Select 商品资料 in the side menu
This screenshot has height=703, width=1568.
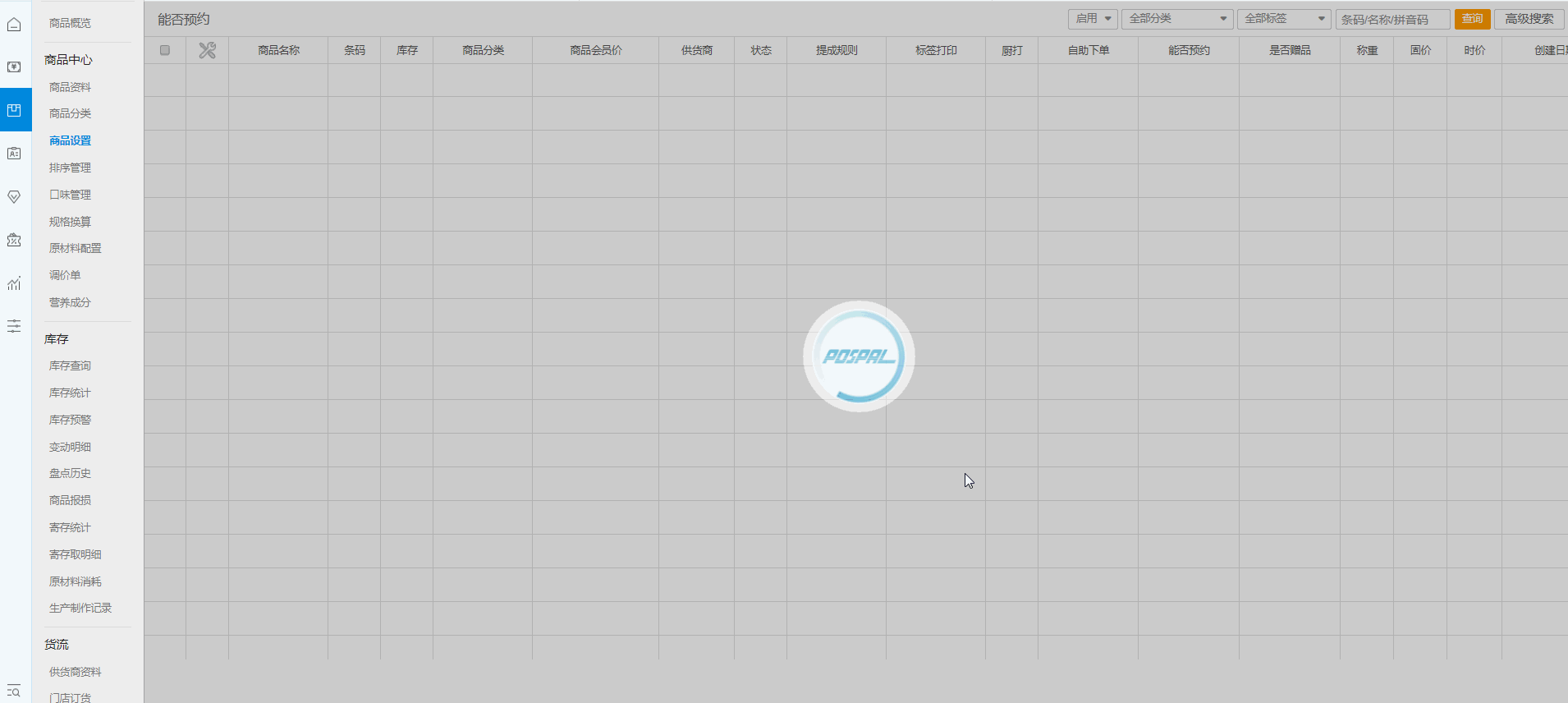click(x=70, y=87)
